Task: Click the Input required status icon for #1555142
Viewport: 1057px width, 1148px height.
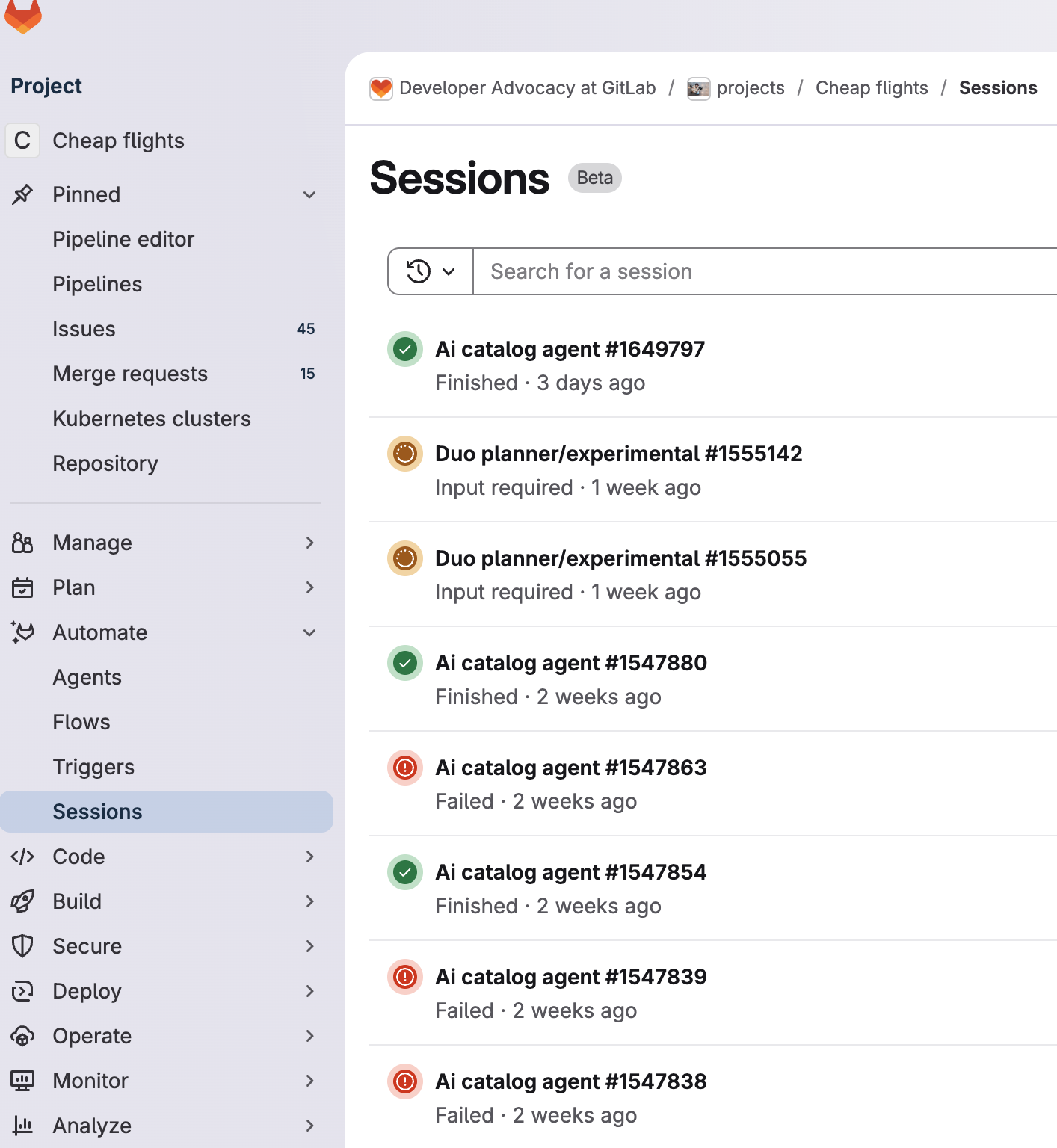Action: 405,454
